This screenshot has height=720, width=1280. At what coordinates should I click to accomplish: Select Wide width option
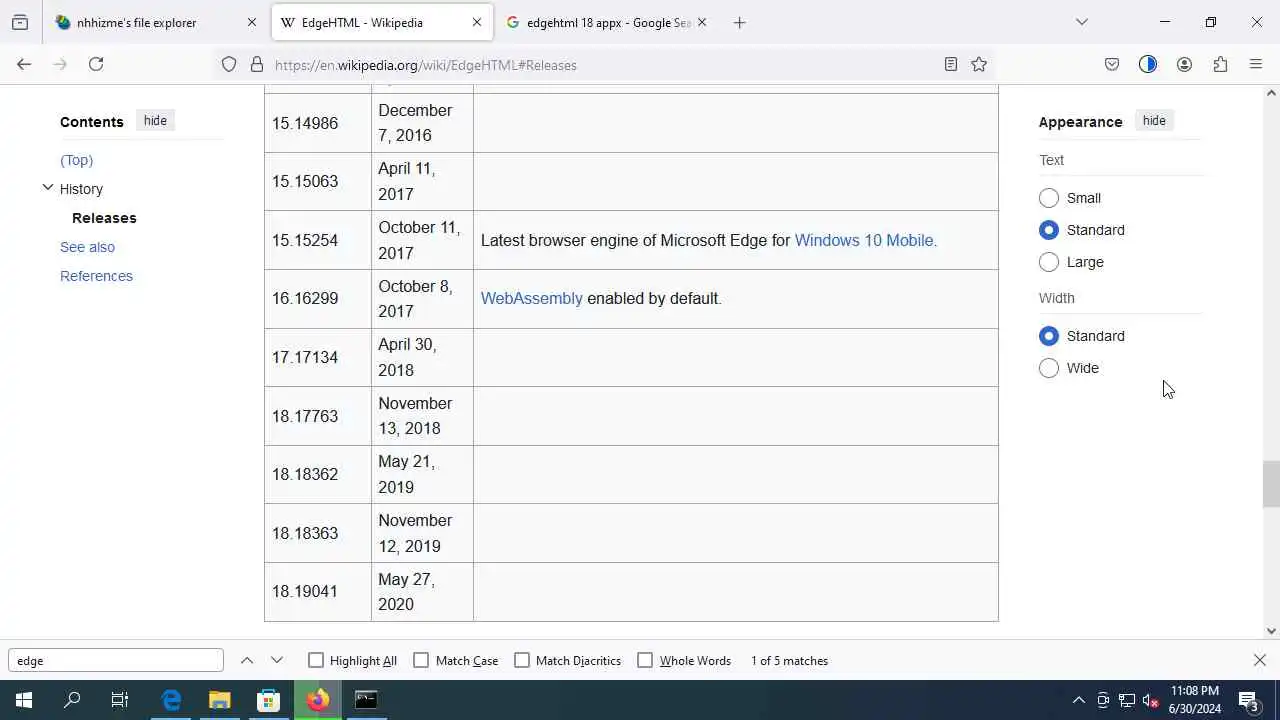tap(1049, 368)
